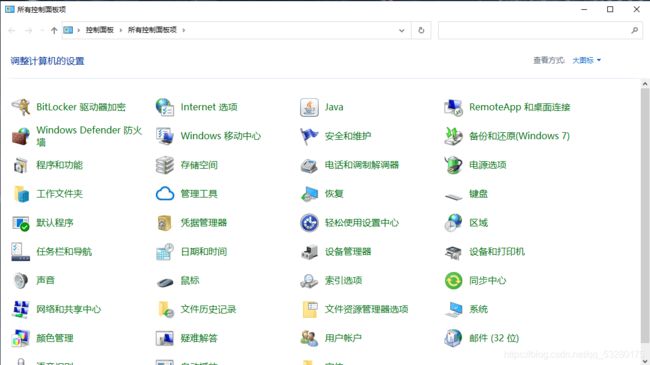Image resolution: width=650 pixels, height=365 pixels.
Task: Click the 用户帐户 label
Action: click(343, 338)
